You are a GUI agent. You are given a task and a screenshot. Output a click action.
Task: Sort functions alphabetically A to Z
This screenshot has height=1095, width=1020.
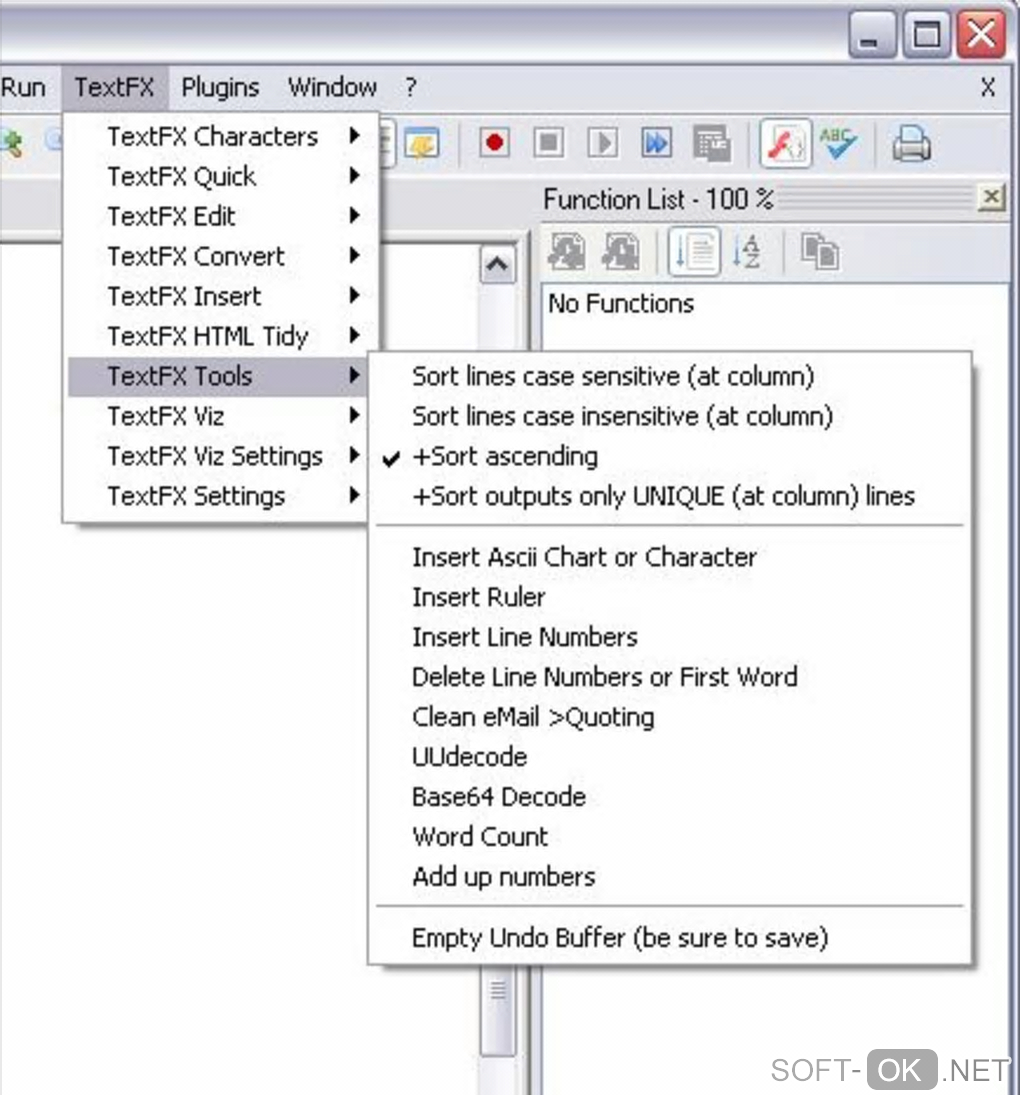tap(746, 252)
